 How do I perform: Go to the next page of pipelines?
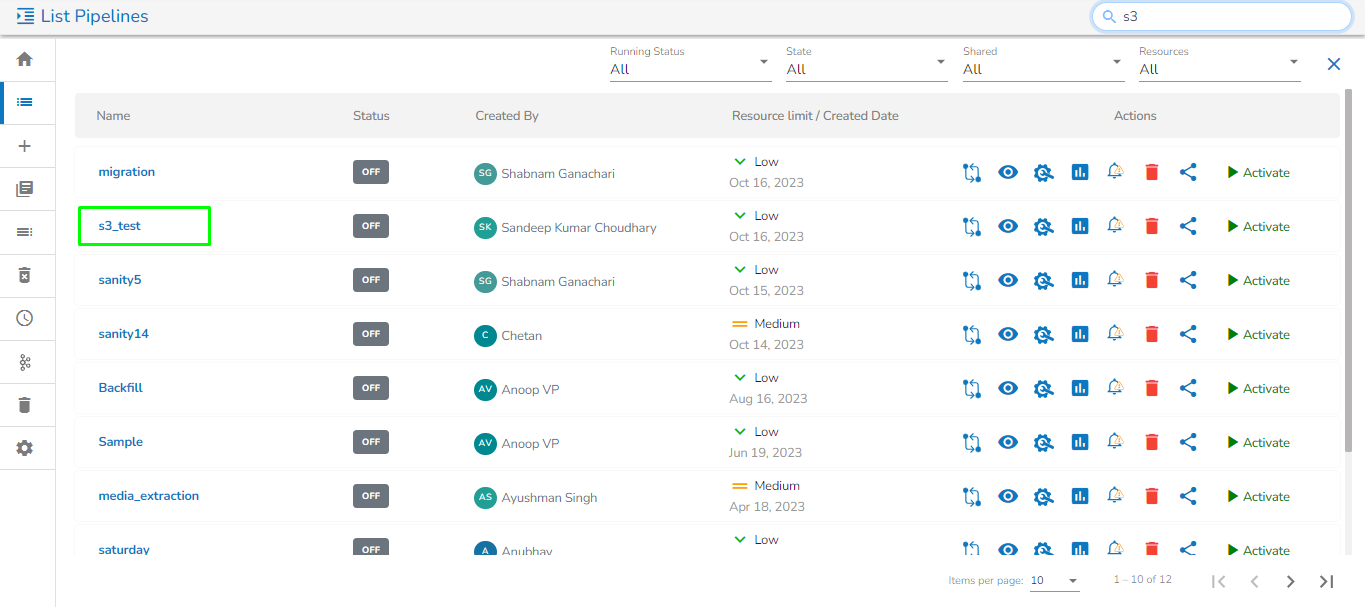point(1290,581)
